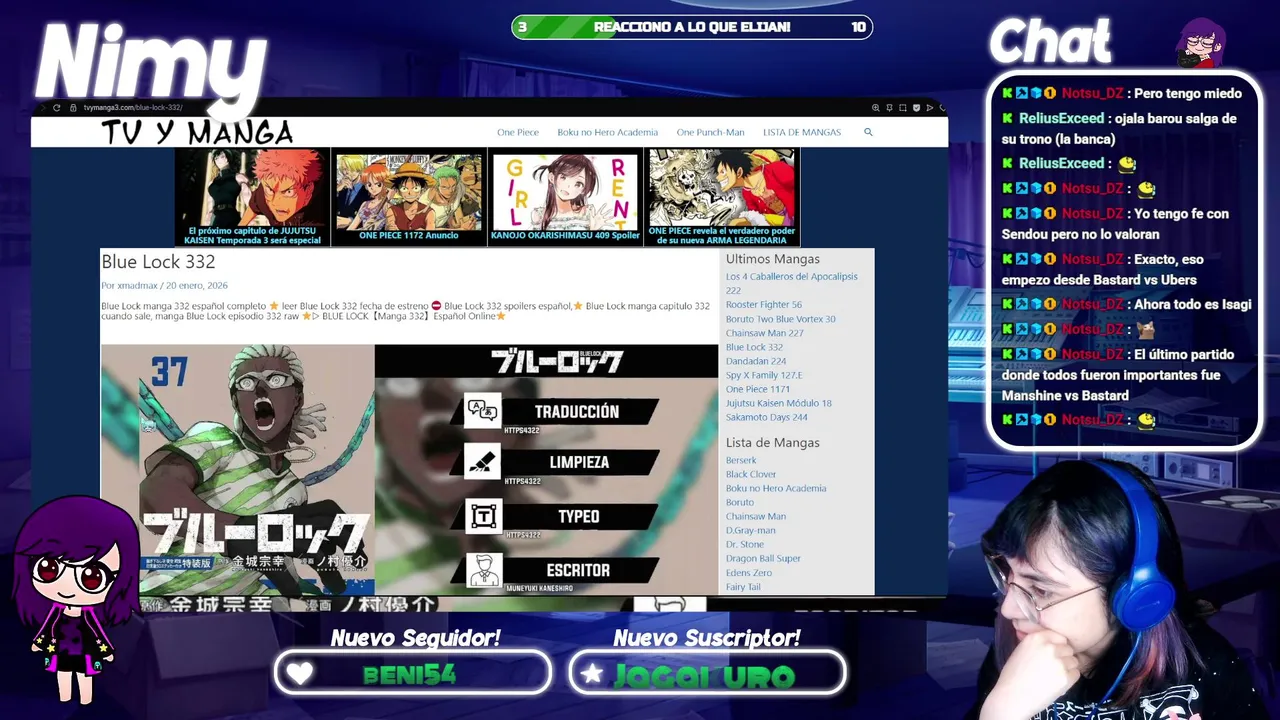
Task: Open the One Punch-Man menu item
Action: click(710, 132)
